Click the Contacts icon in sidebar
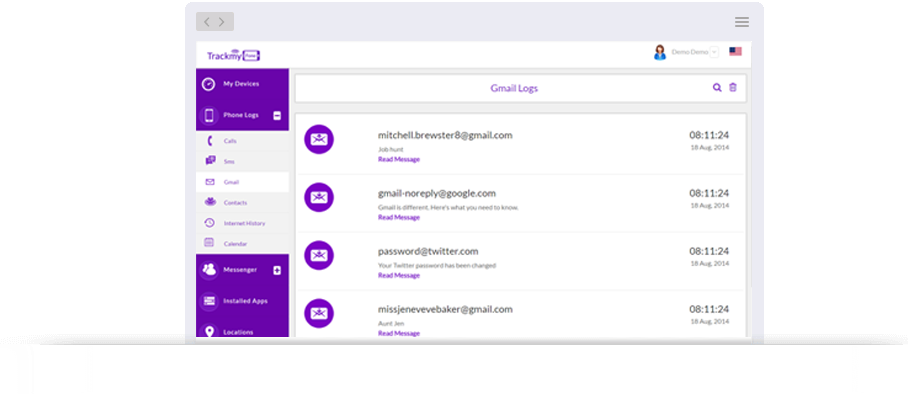908x395 pixels. [210, 202]
